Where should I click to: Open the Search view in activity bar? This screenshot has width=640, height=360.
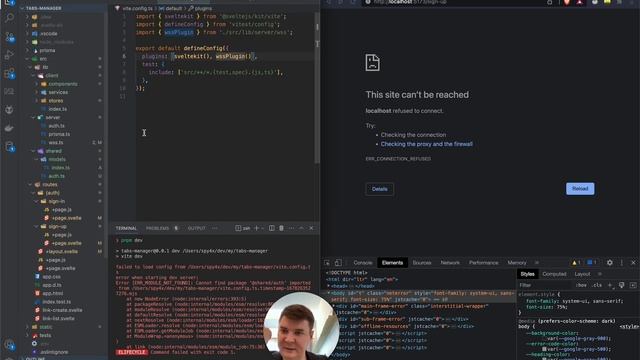(9, 18)
